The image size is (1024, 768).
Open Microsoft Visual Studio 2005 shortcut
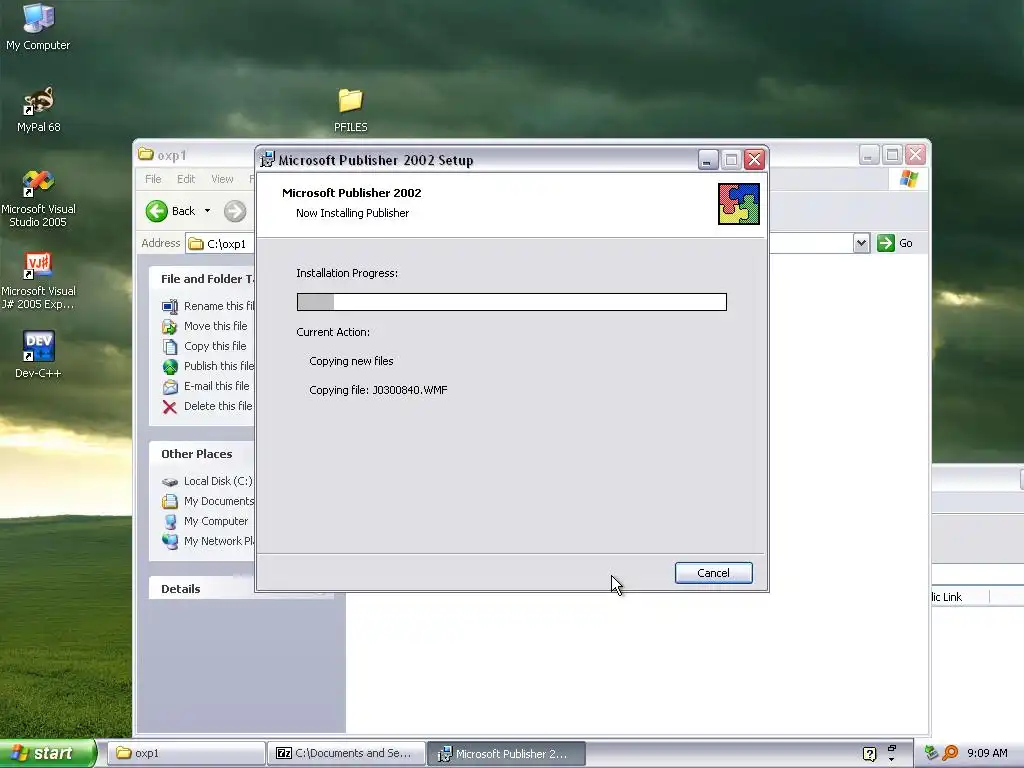pos(38,199)
